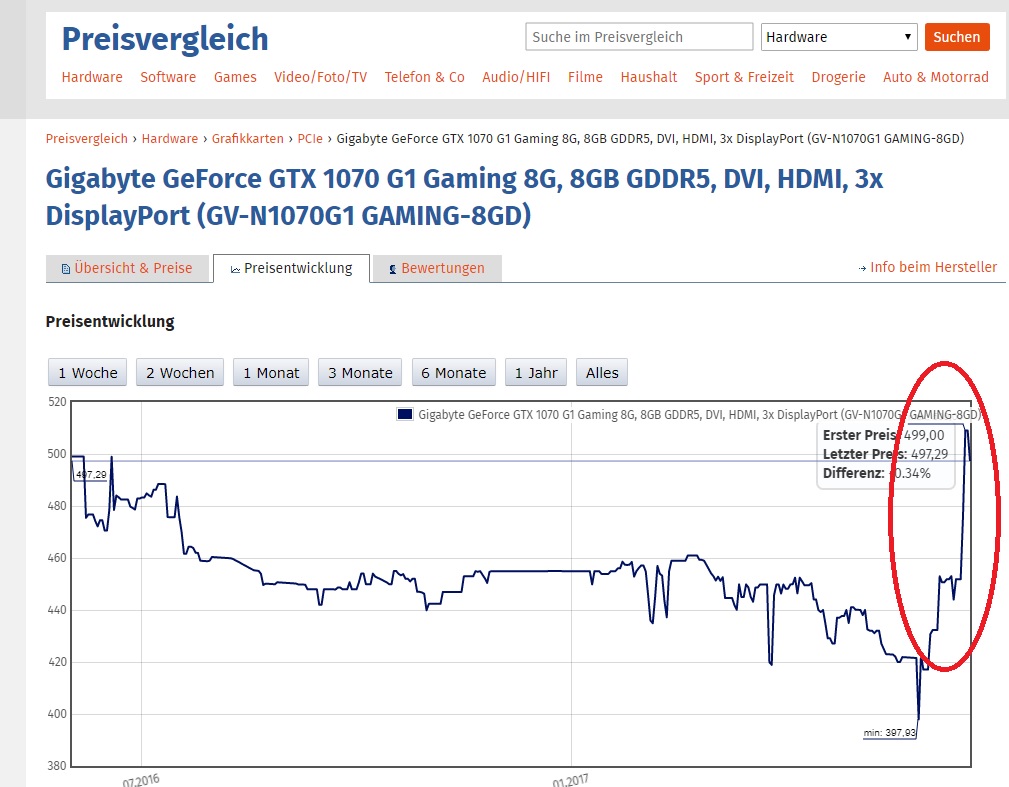1009x787 pixels.
Task: Open the Sport & Freizeit navigation item
Action: tap(744, 77)
